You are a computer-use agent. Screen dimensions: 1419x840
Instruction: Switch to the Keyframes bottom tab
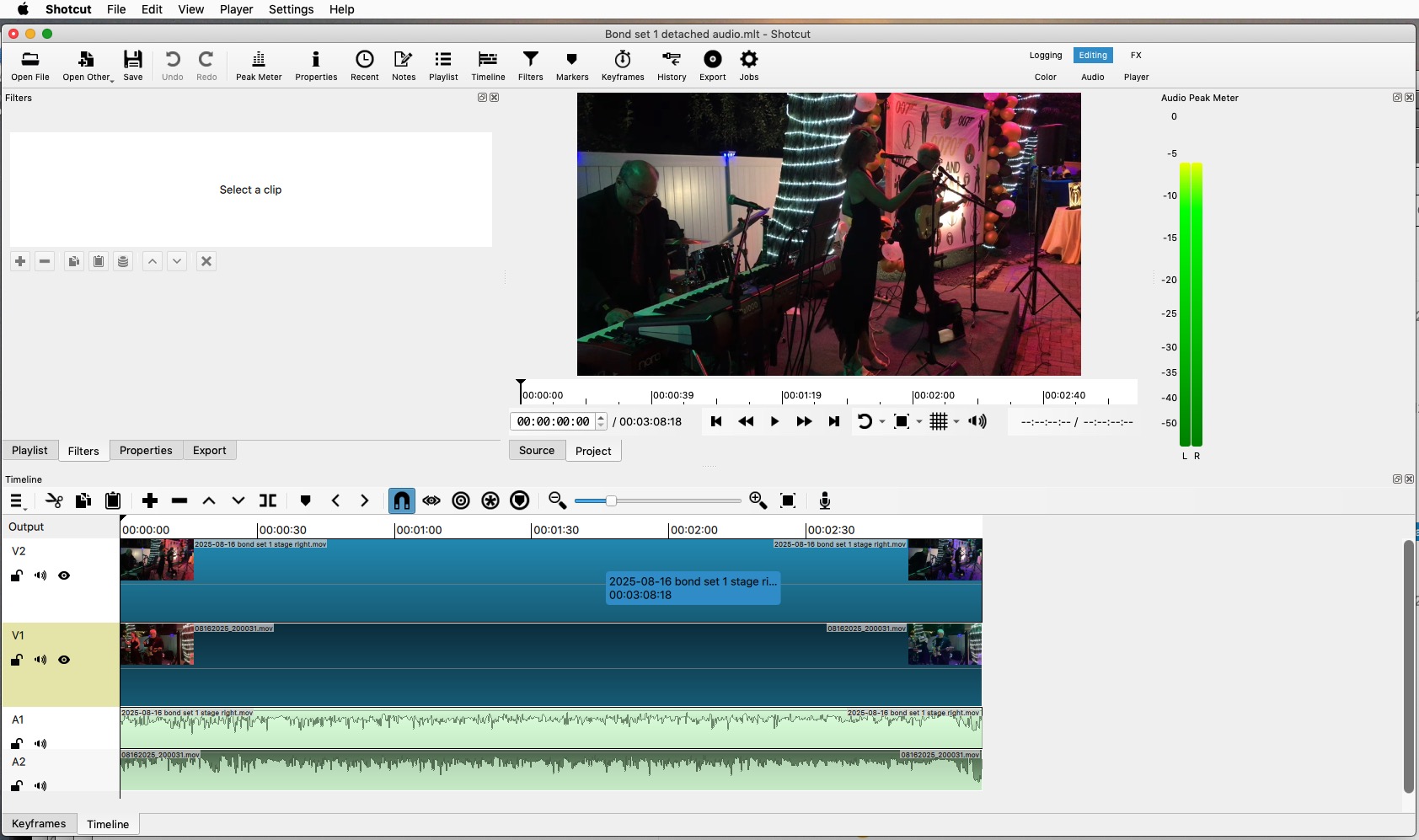pos(39,823)
